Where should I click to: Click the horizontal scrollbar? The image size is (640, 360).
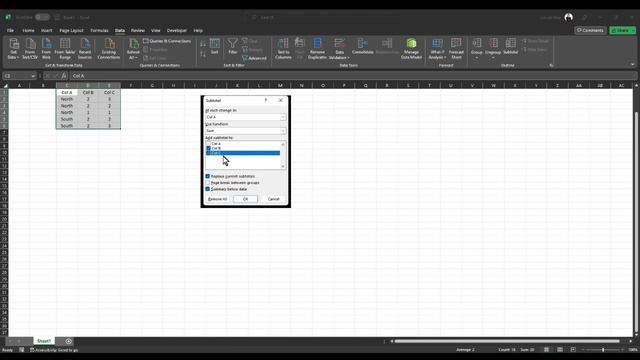pos(507,341)
